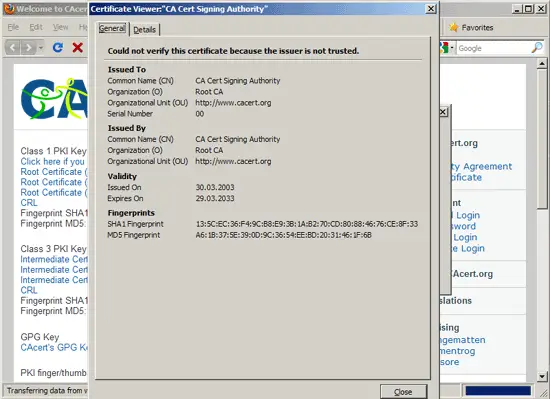Open the third Root Certificate link
The height and width of the screenshot is (399, 550).
click(53, 192)
